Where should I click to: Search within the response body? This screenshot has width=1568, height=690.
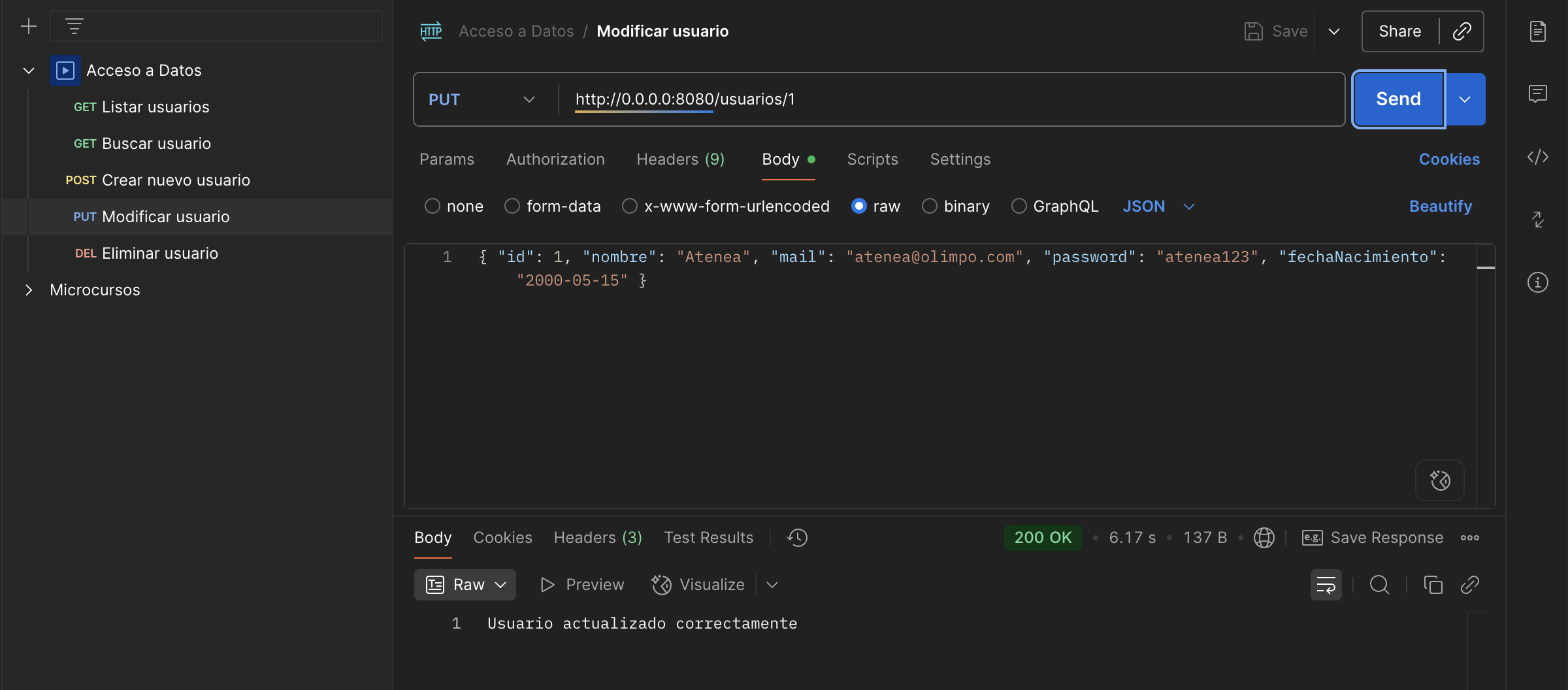[1379, 585]
